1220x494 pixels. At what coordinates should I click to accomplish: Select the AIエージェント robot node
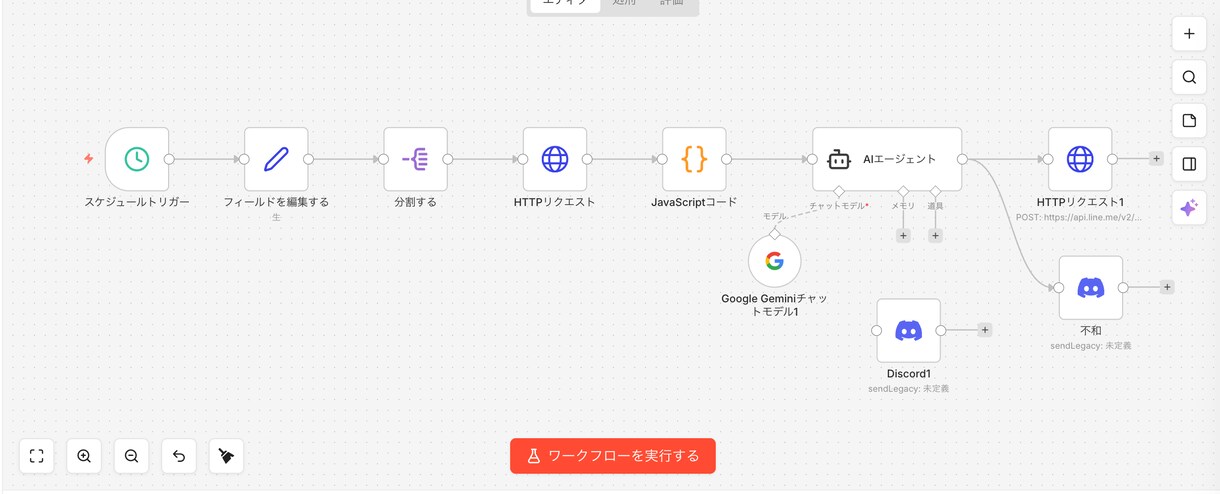point(887,159)
